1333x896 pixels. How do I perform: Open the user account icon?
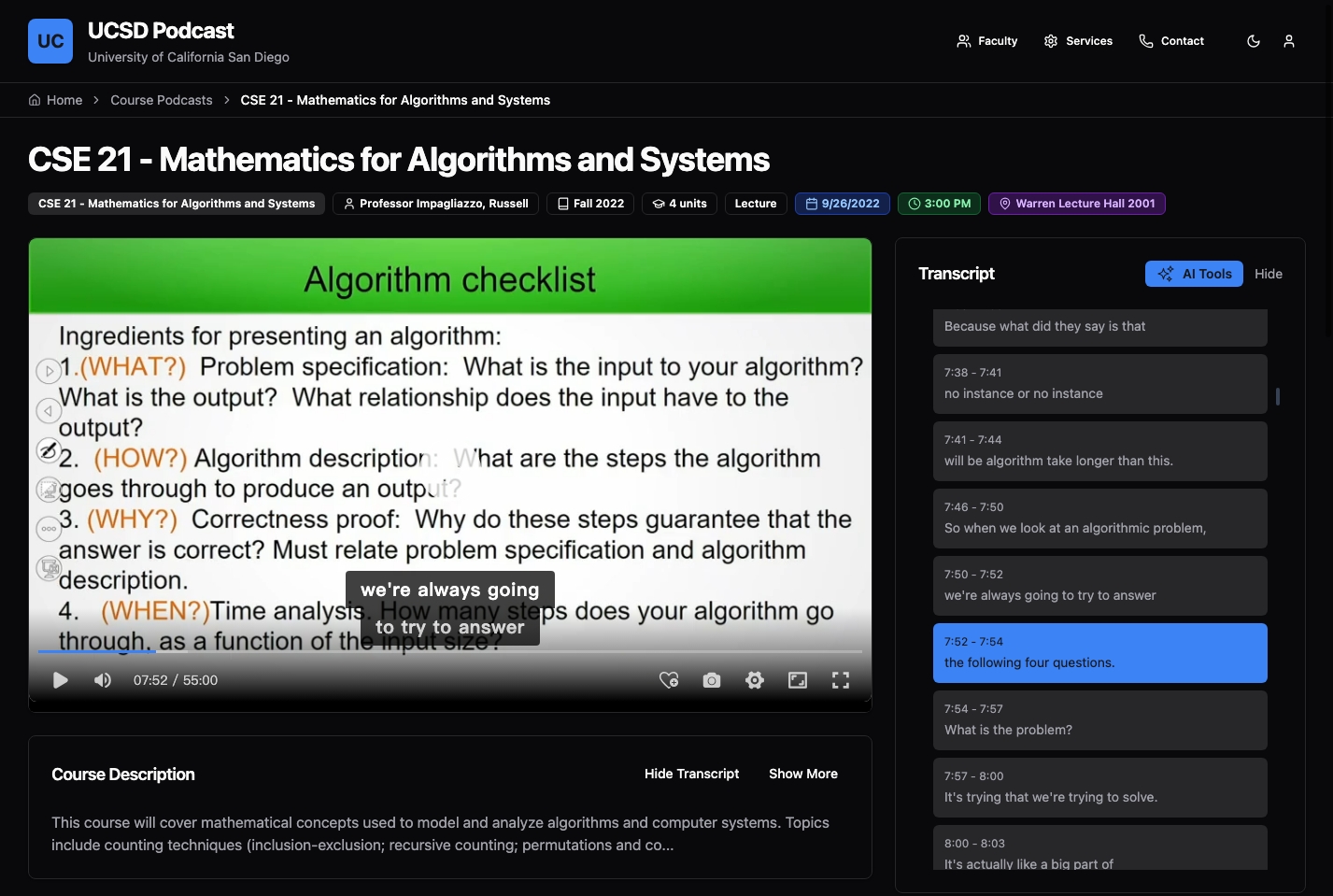(x=1289, y=41)
